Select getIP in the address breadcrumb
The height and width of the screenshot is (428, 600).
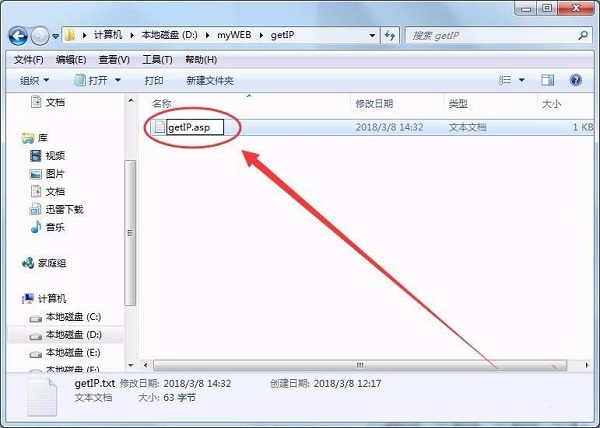(x=282, y=35)
